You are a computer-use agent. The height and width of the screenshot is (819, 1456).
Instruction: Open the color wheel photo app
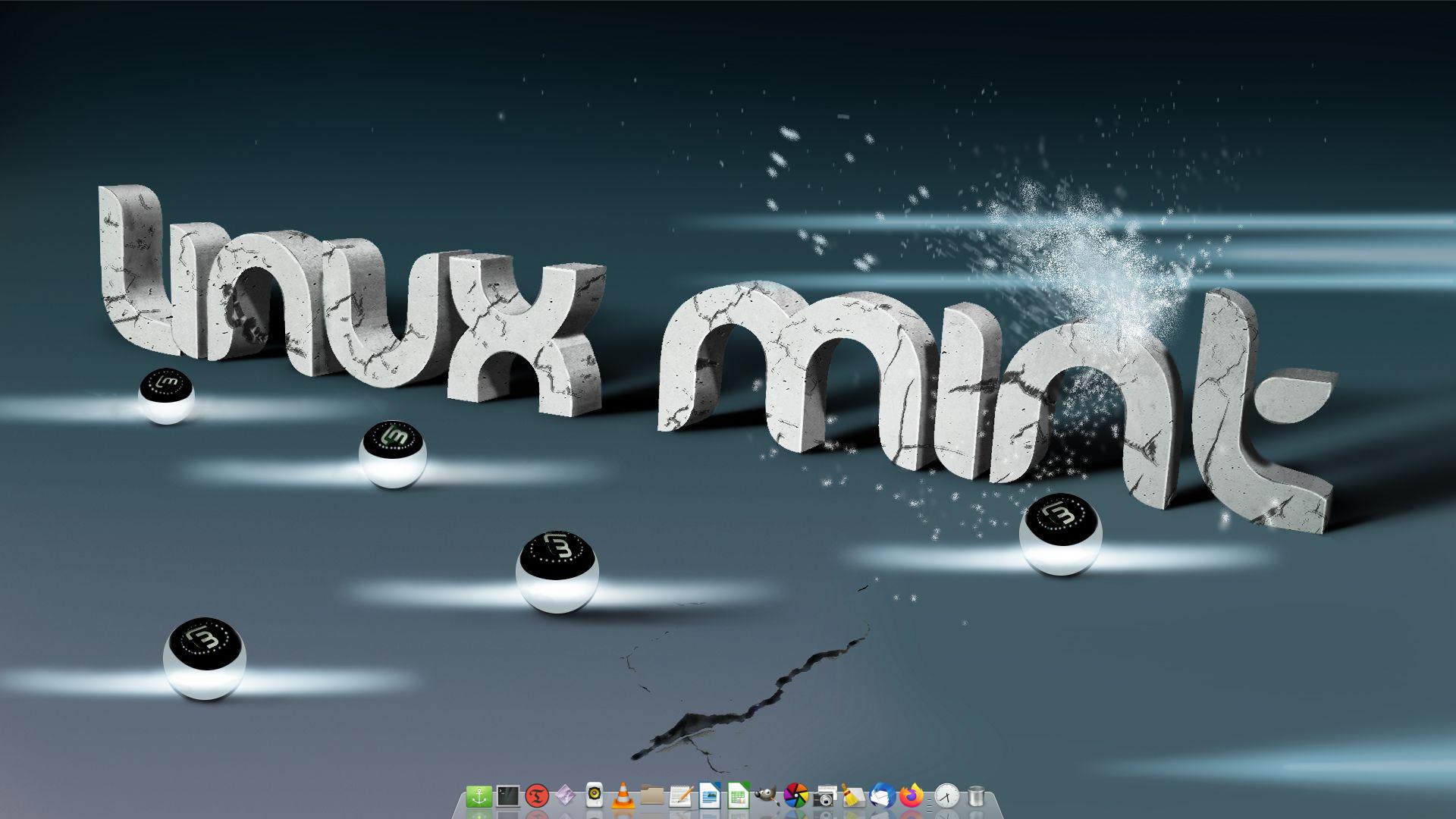coord(795,796)
